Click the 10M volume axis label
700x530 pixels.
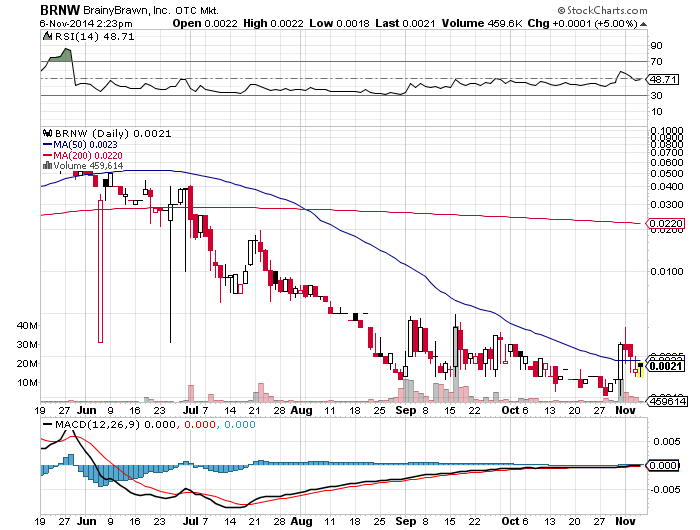click(27, 383)
